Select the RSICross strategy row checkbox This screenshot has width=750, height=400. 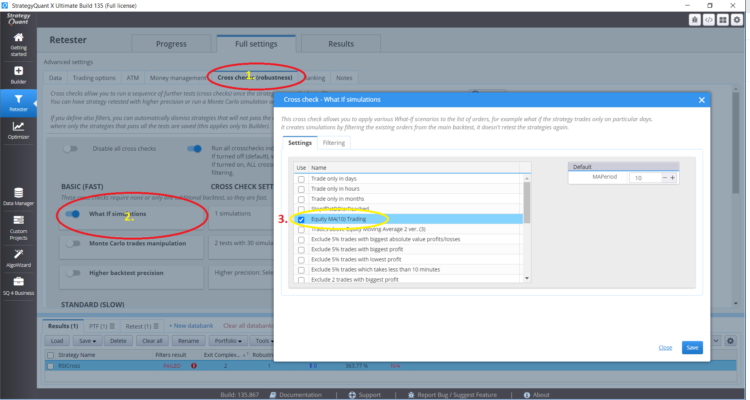point(50,366)
